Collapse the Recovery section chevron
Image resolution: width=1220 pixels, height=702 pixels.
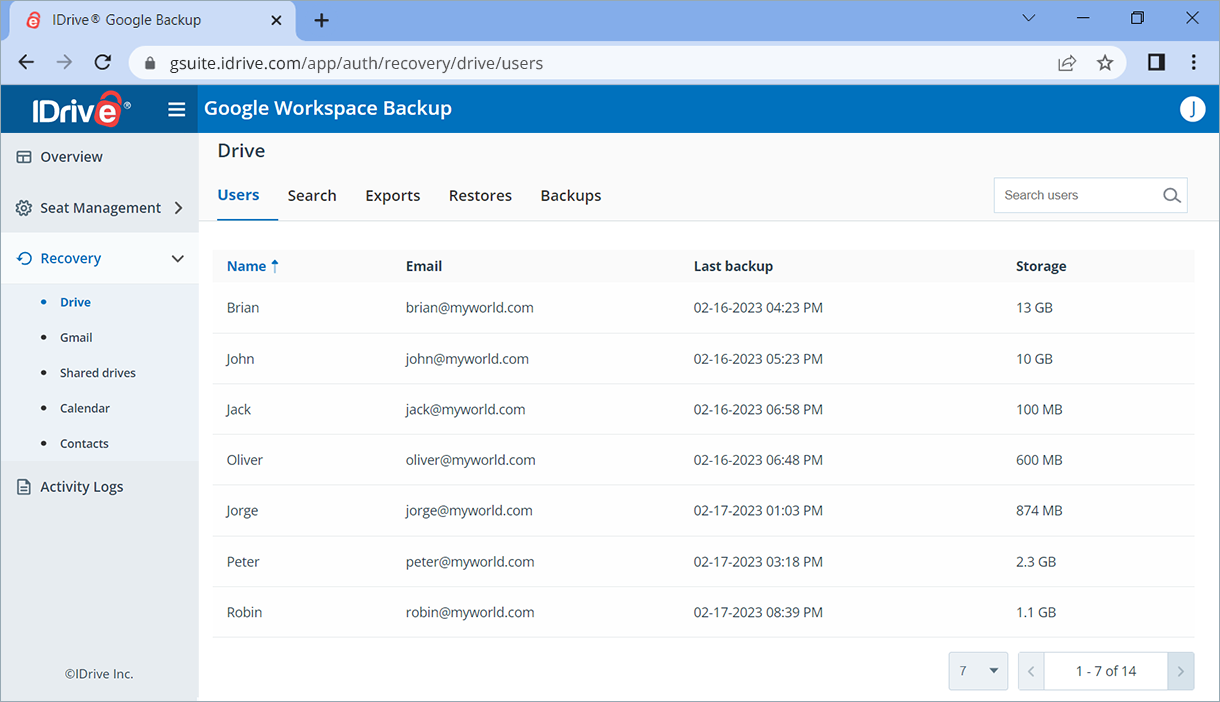pyautogui.click(x=178, y=257)
